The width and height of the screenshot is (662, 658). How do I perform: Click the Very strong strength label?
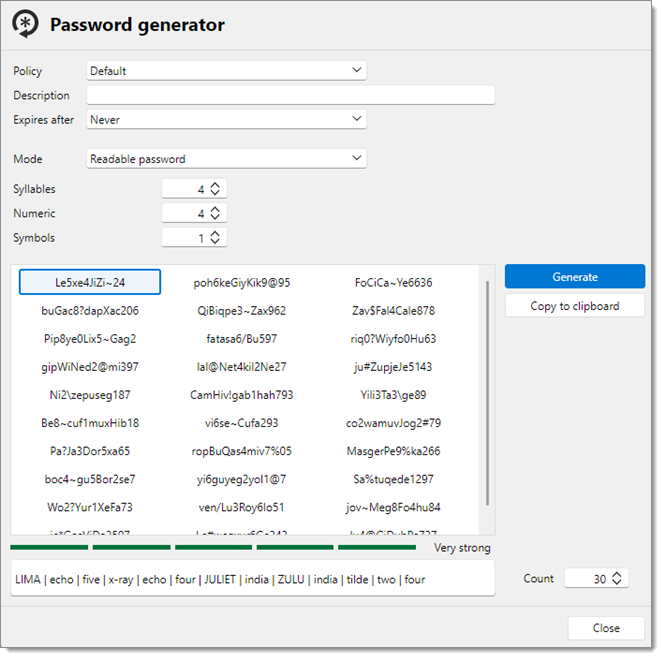pyautogui.click(x=462, y=548)
